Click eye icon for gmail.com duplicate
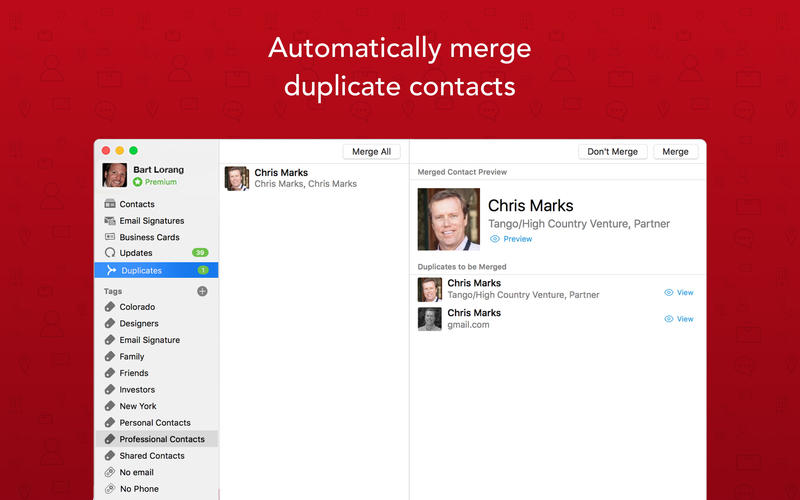This screenshot has height=500, width=800. (668, 319)
